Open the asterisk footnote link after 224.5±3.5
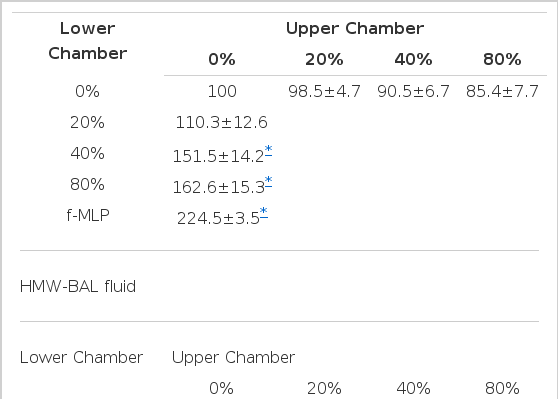The image size is (558, 399). pos(264,213)
